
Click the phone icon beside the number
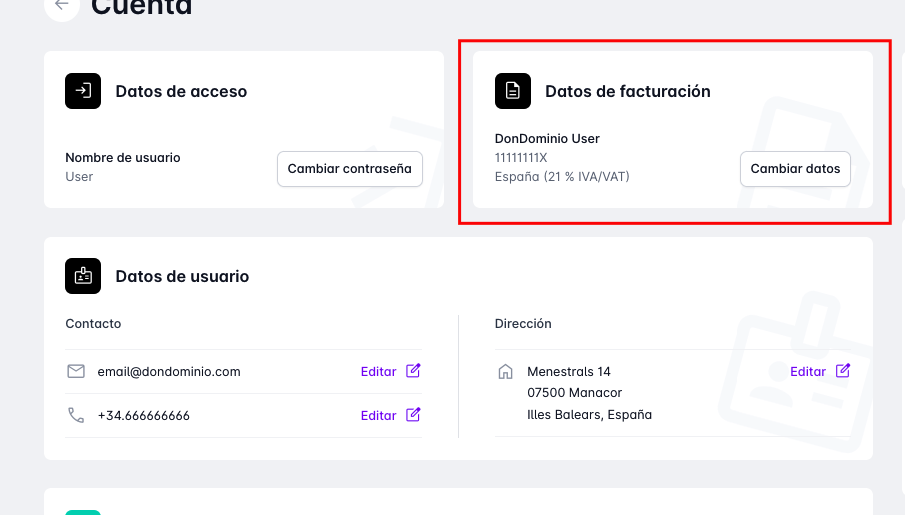pos(76,415)
